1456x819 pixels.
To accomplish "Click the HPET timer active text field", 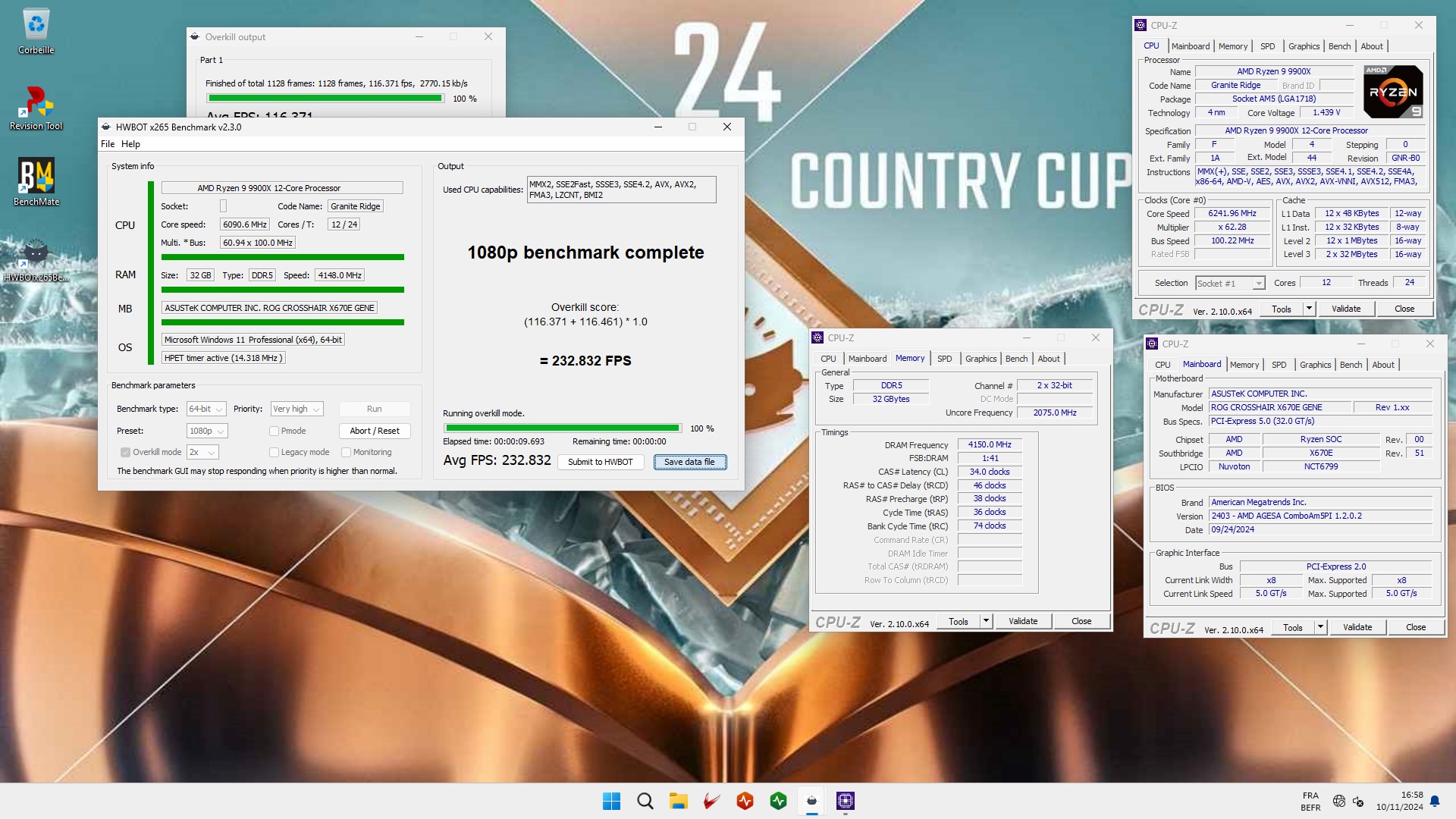I will [223, 358].
